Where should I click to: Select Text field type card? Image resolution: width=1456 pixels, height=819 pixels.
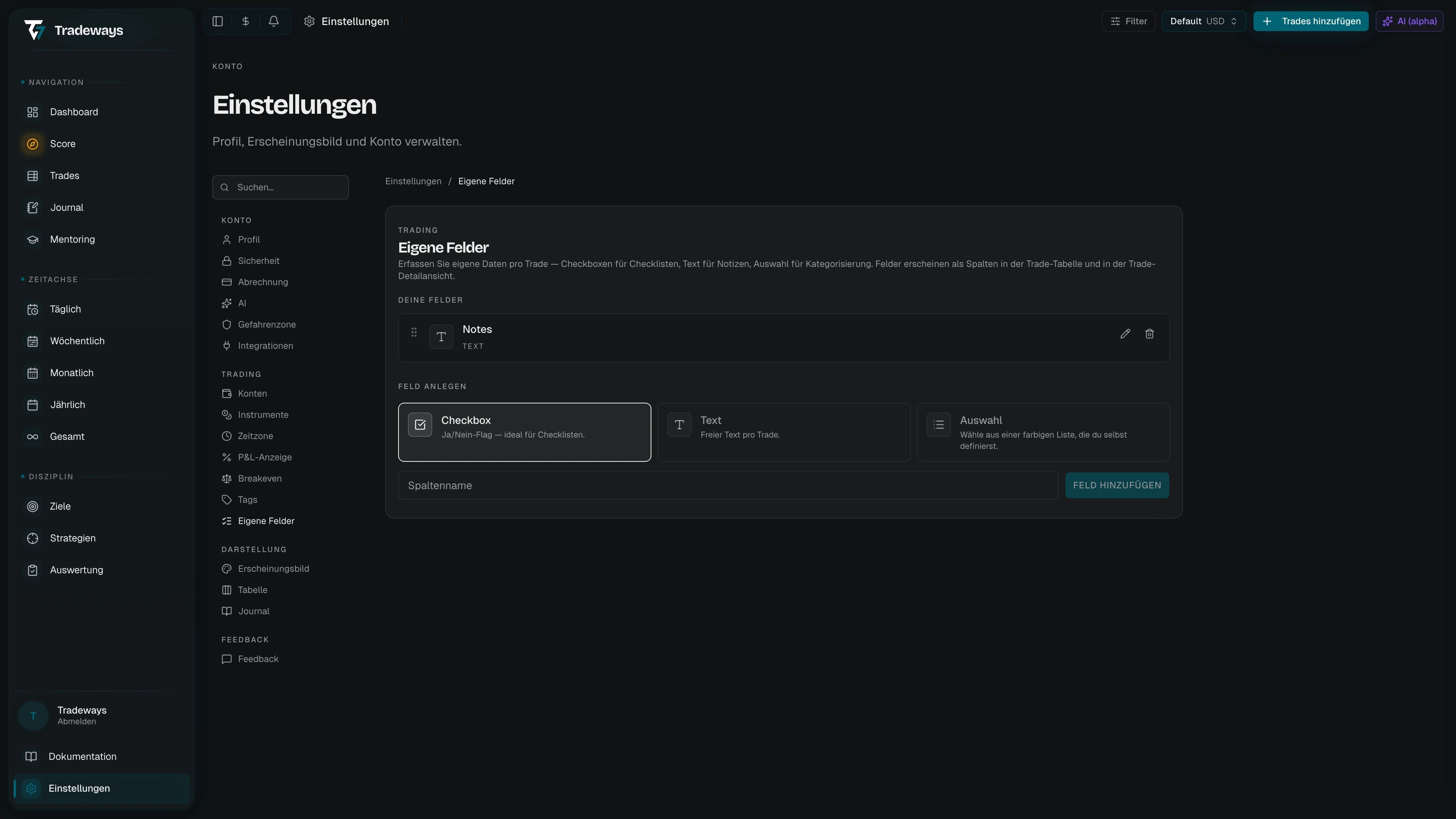coord(783,432)
